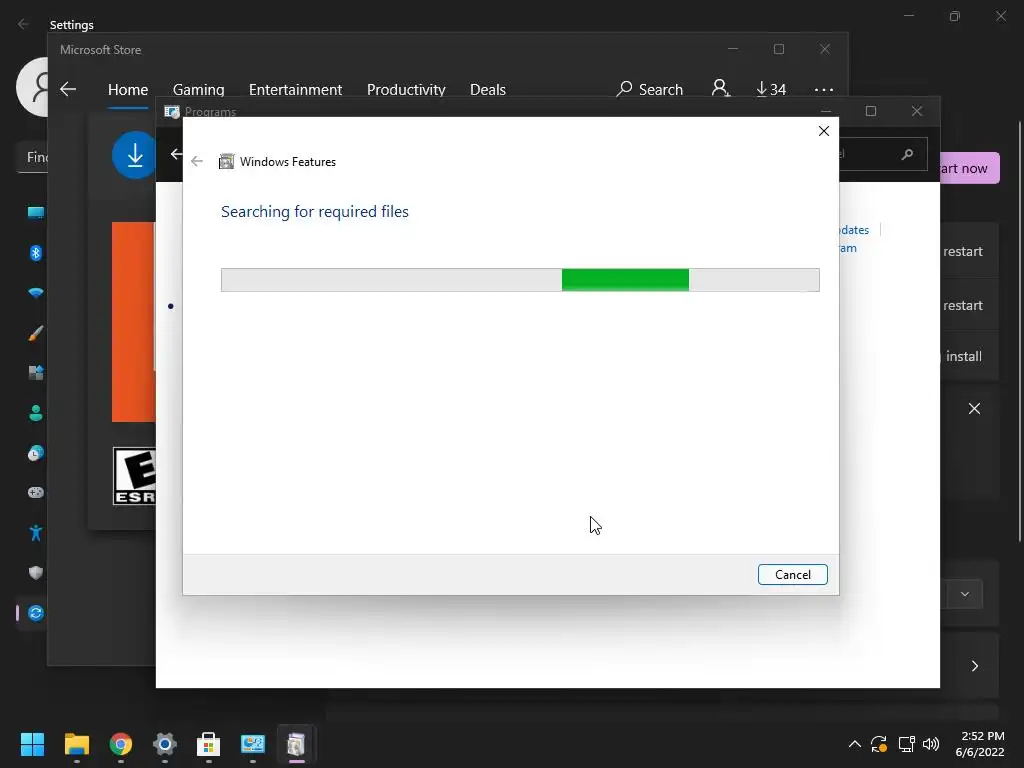The height and width of the screenshot is (768, 1024).
Task: Click the install button in Settings updates
Action: (x=963, y=356)
